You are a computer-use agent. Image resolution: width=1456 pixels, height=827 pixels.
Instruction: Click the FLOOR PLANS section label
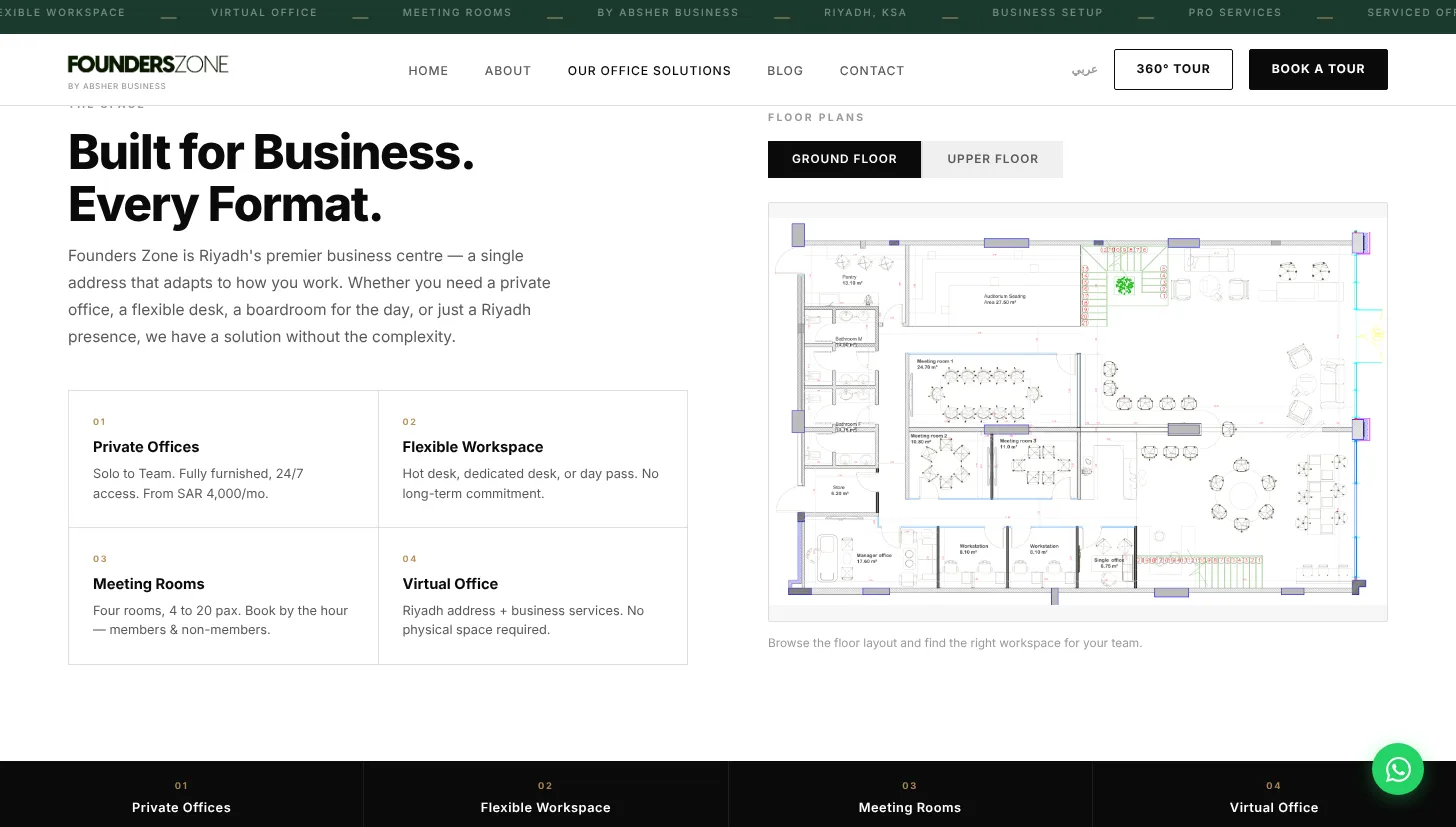tap(816, 118)
